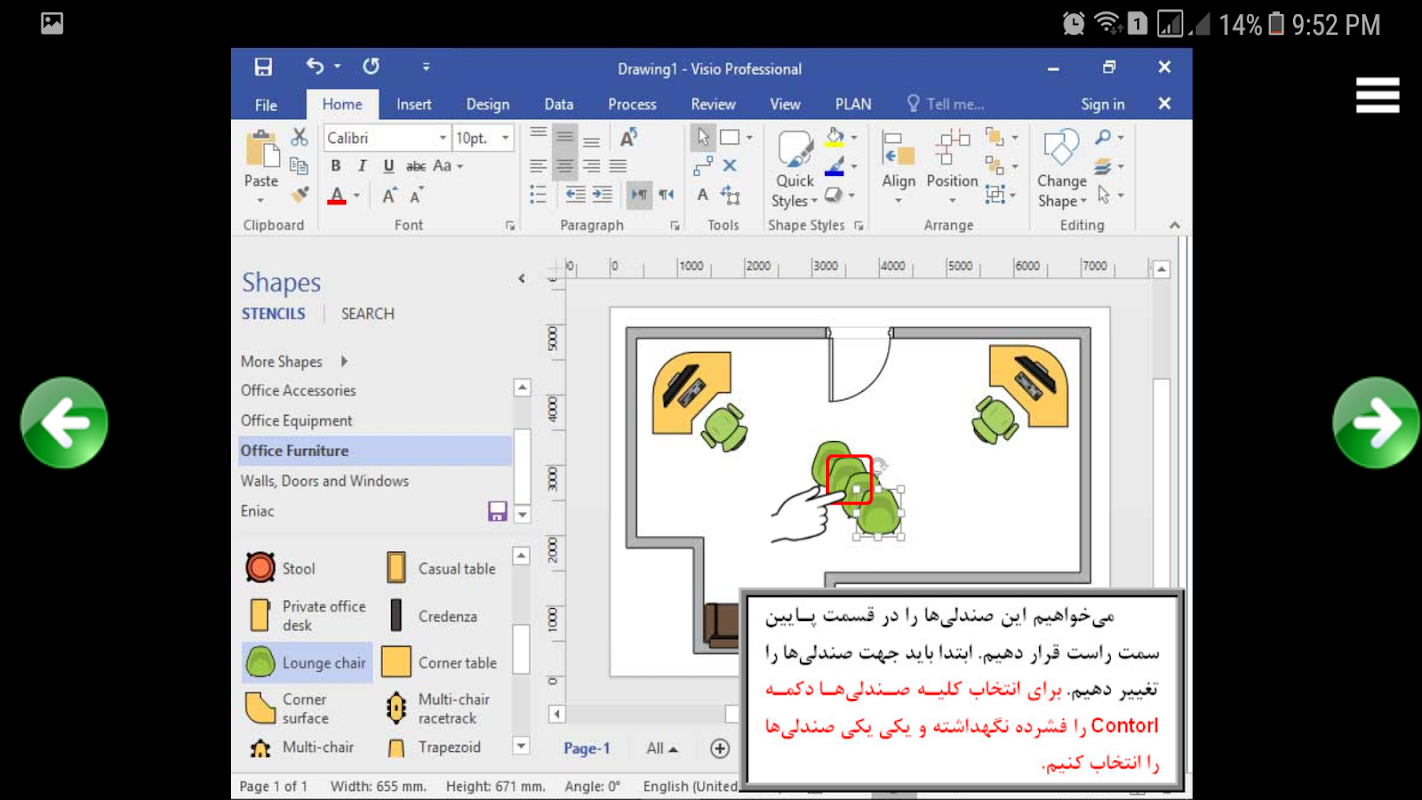Click the Paste clipboard icon

tap(262, 150)
